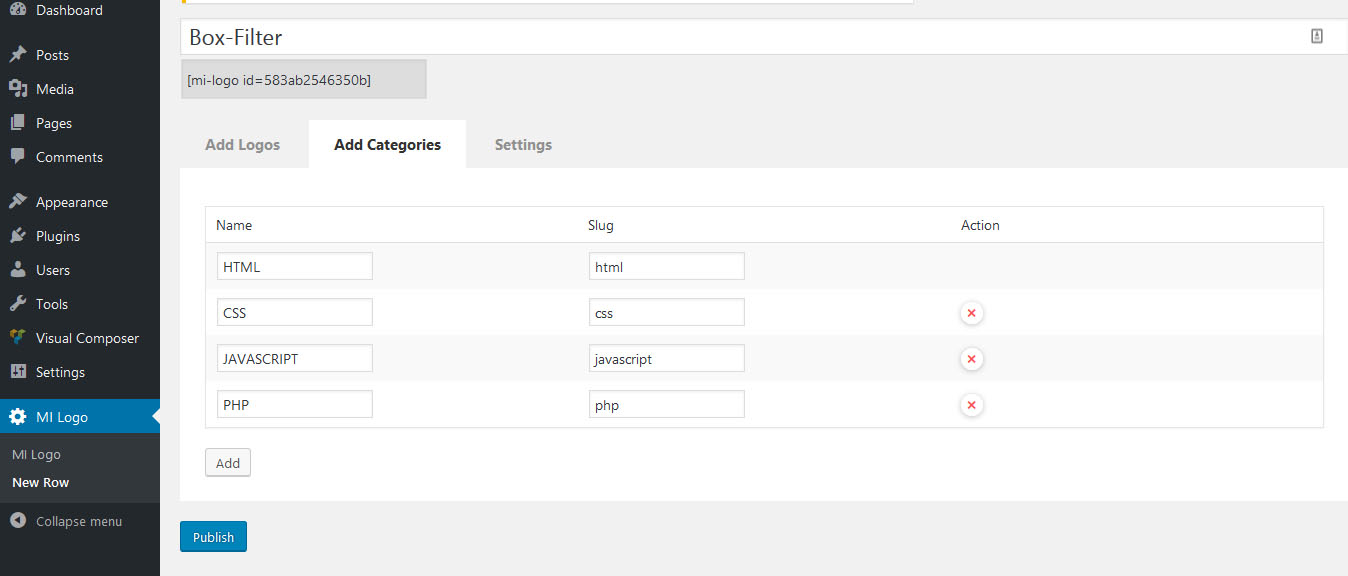Open the New Row submenu link
This screenshot has width=1348, height=576.
(x=41, y=482)
